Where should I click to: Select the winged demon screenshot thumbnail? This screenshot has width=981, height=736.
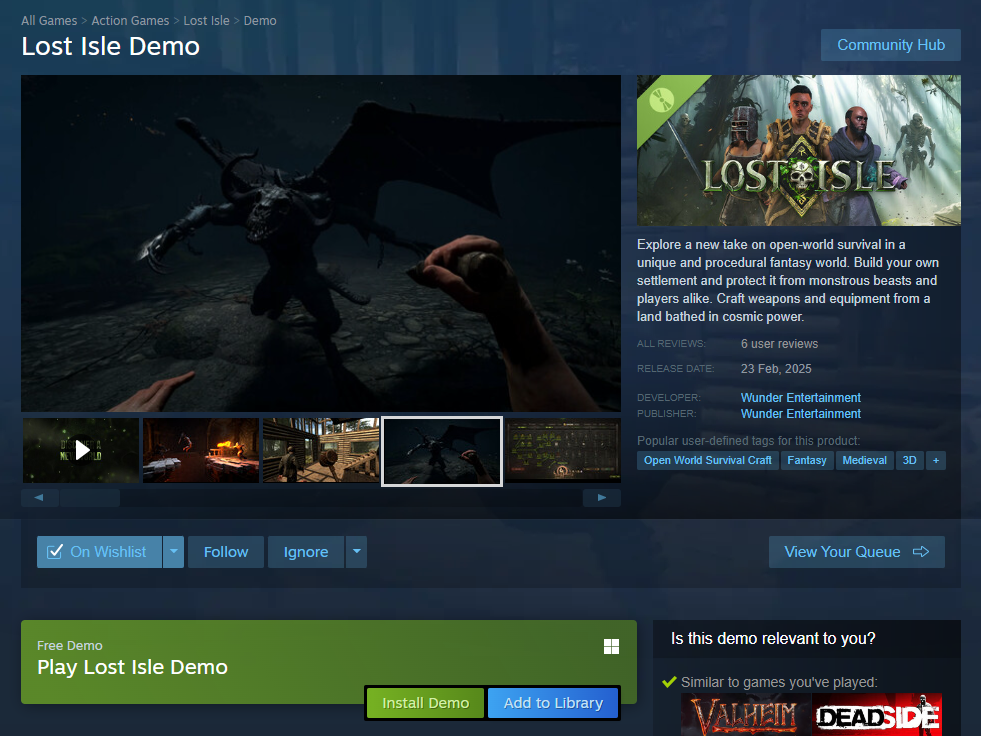442,451
